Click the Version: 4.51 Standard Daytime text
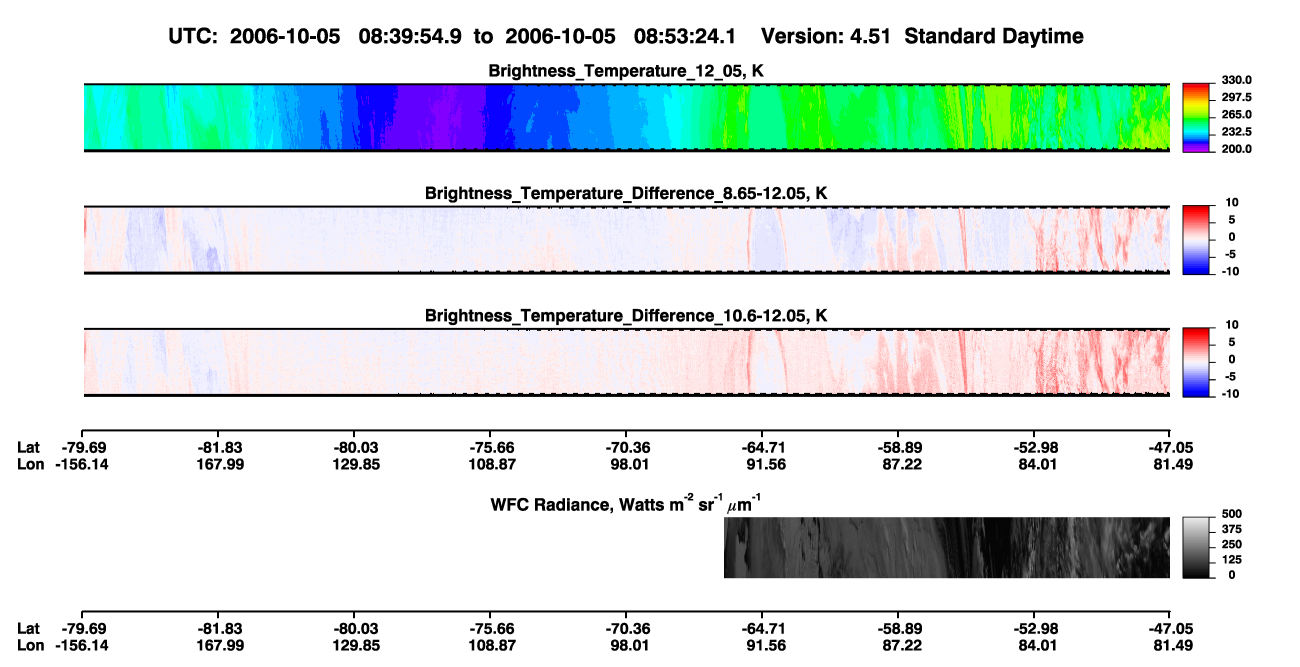Image resolution: width=1300 pixels, height=667 pixels. (922, 37)
